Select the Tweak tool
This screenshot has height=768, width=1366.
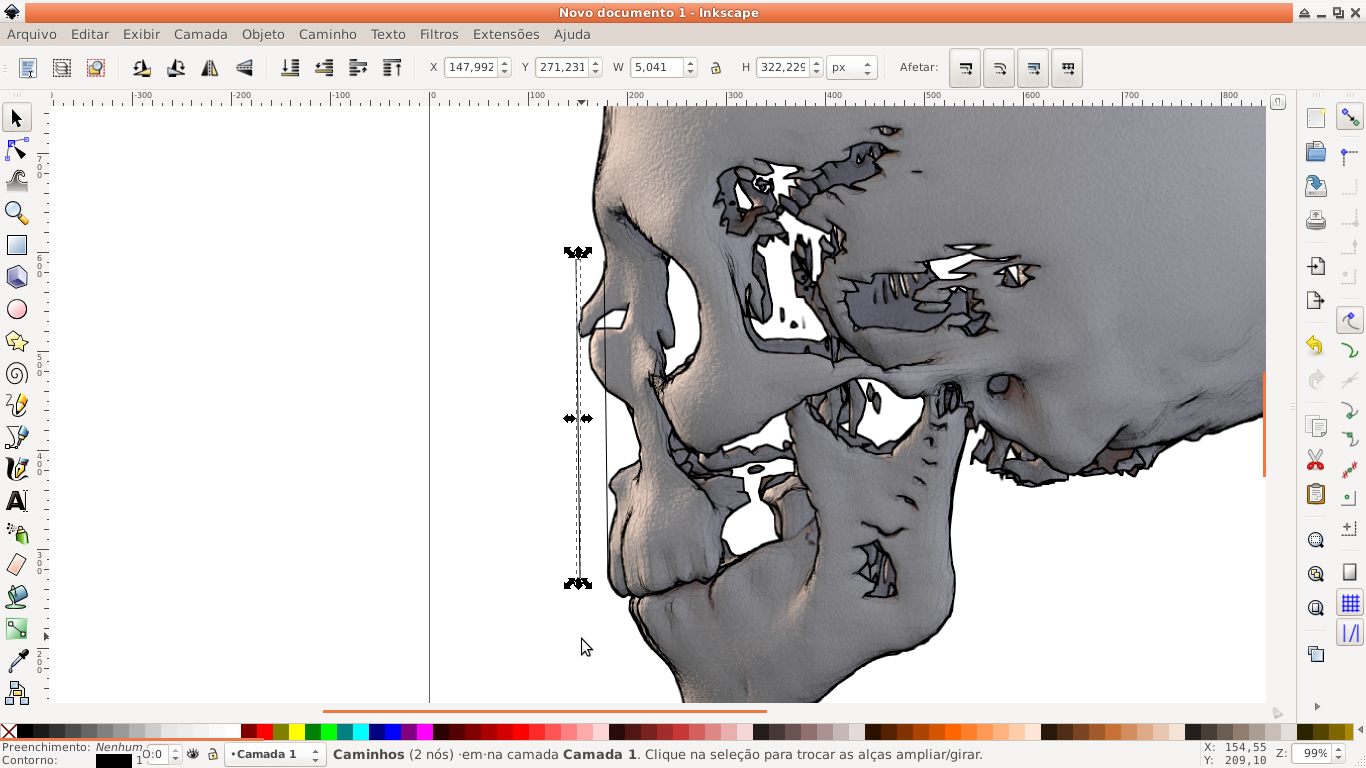tap(16, 181)
